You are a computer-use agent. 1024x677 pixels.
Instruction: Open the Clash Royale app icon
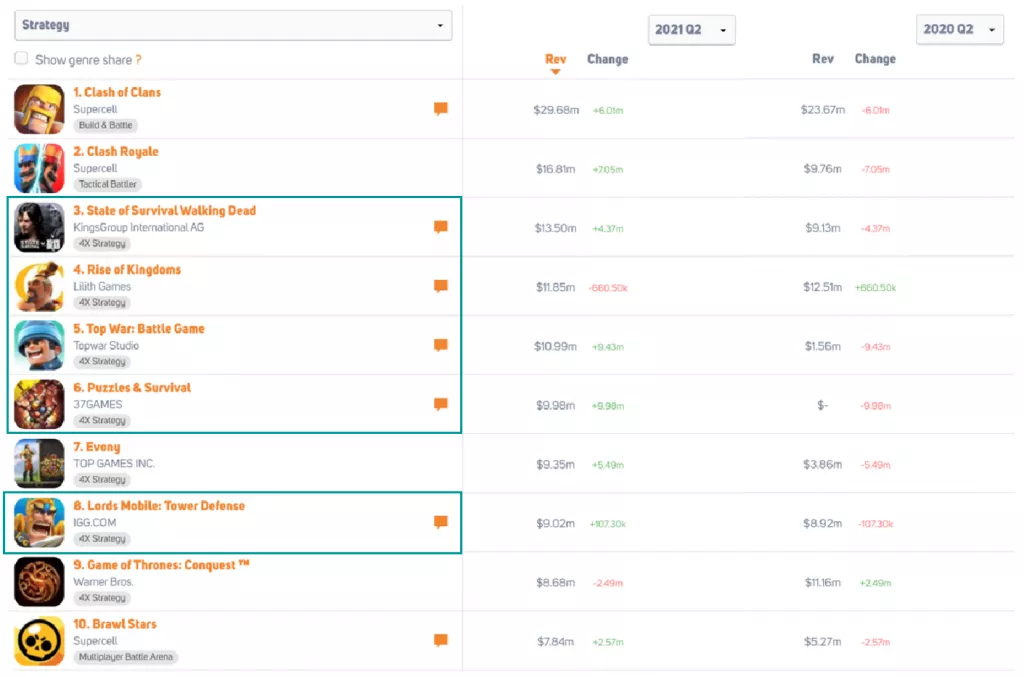pos(39,168)
